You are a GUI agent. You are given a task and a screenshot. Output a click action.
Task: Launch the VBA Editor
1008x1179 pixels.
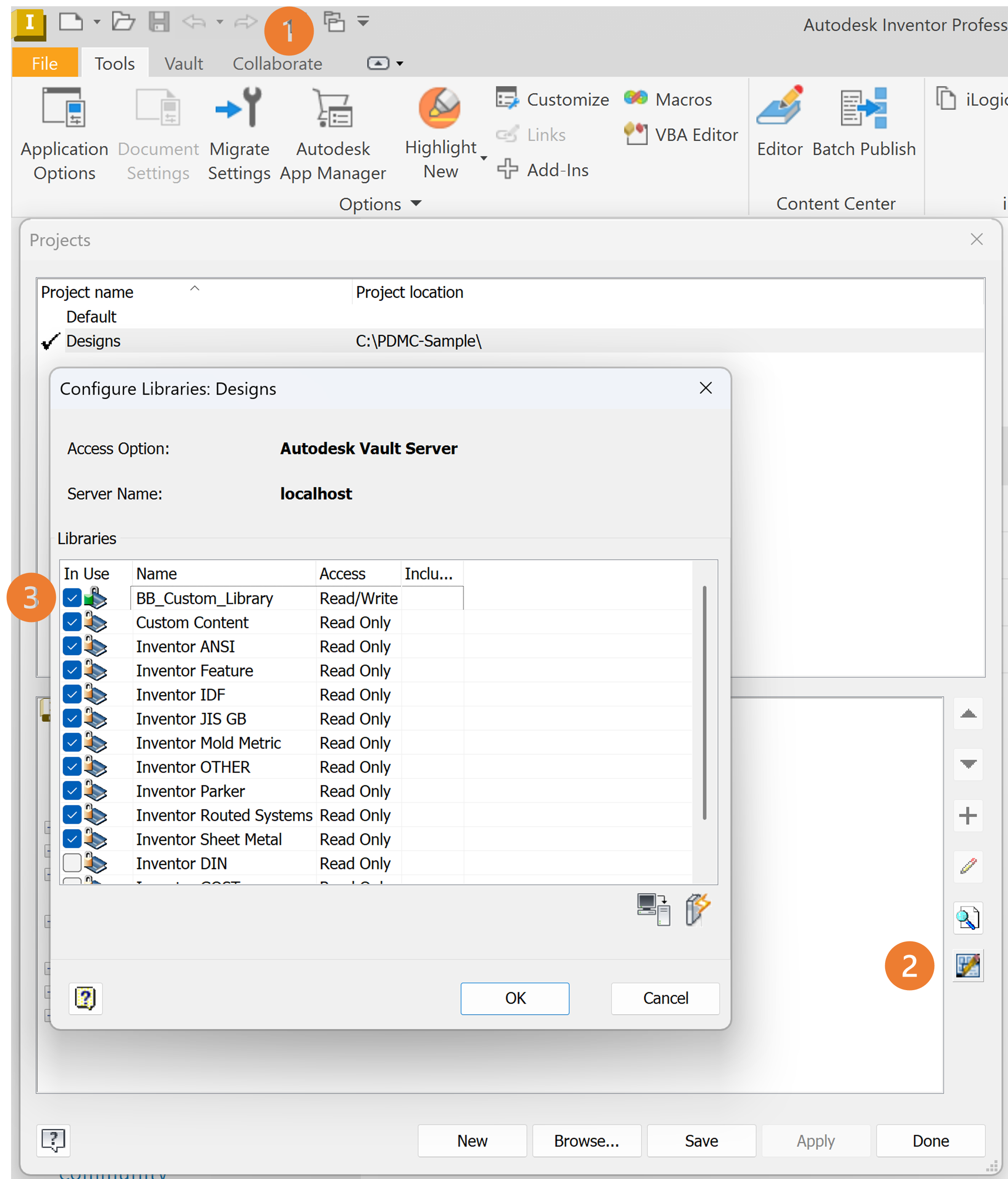681,134
